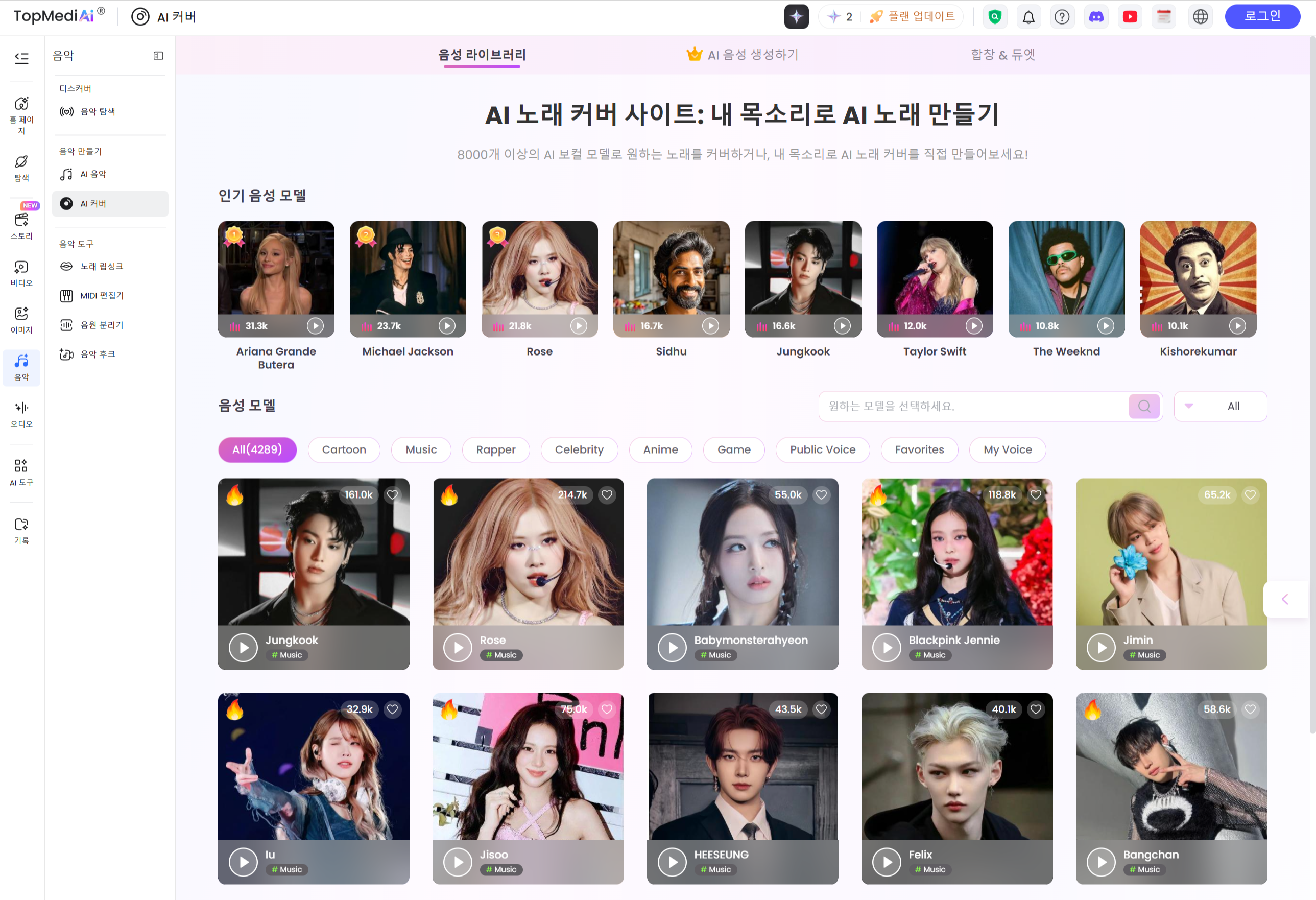Favorite the Jisoo card heart
The image size is (1316, 900).
(x=607, y=709)
